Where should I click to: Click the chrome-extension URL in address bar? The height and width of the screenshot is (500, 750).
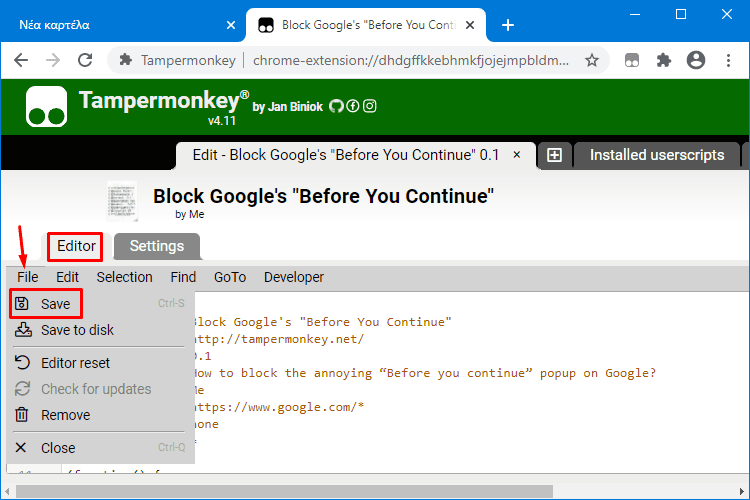(410, 60)
